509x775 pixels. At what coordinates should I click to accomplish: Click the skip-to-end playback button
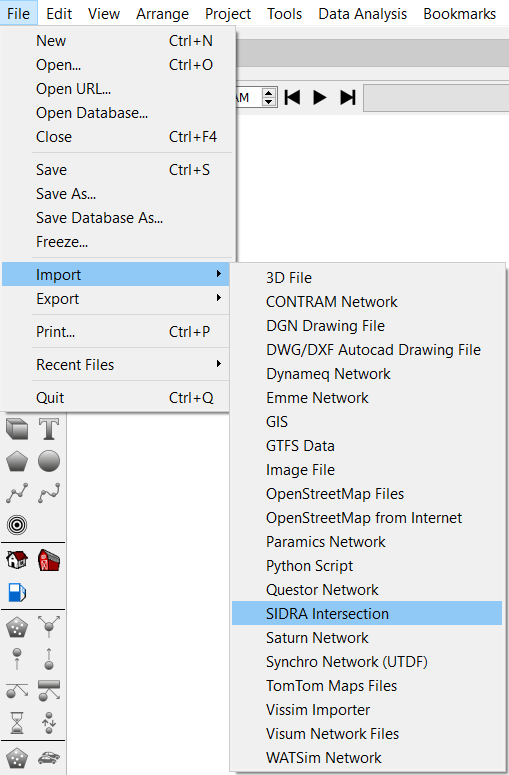348,97
